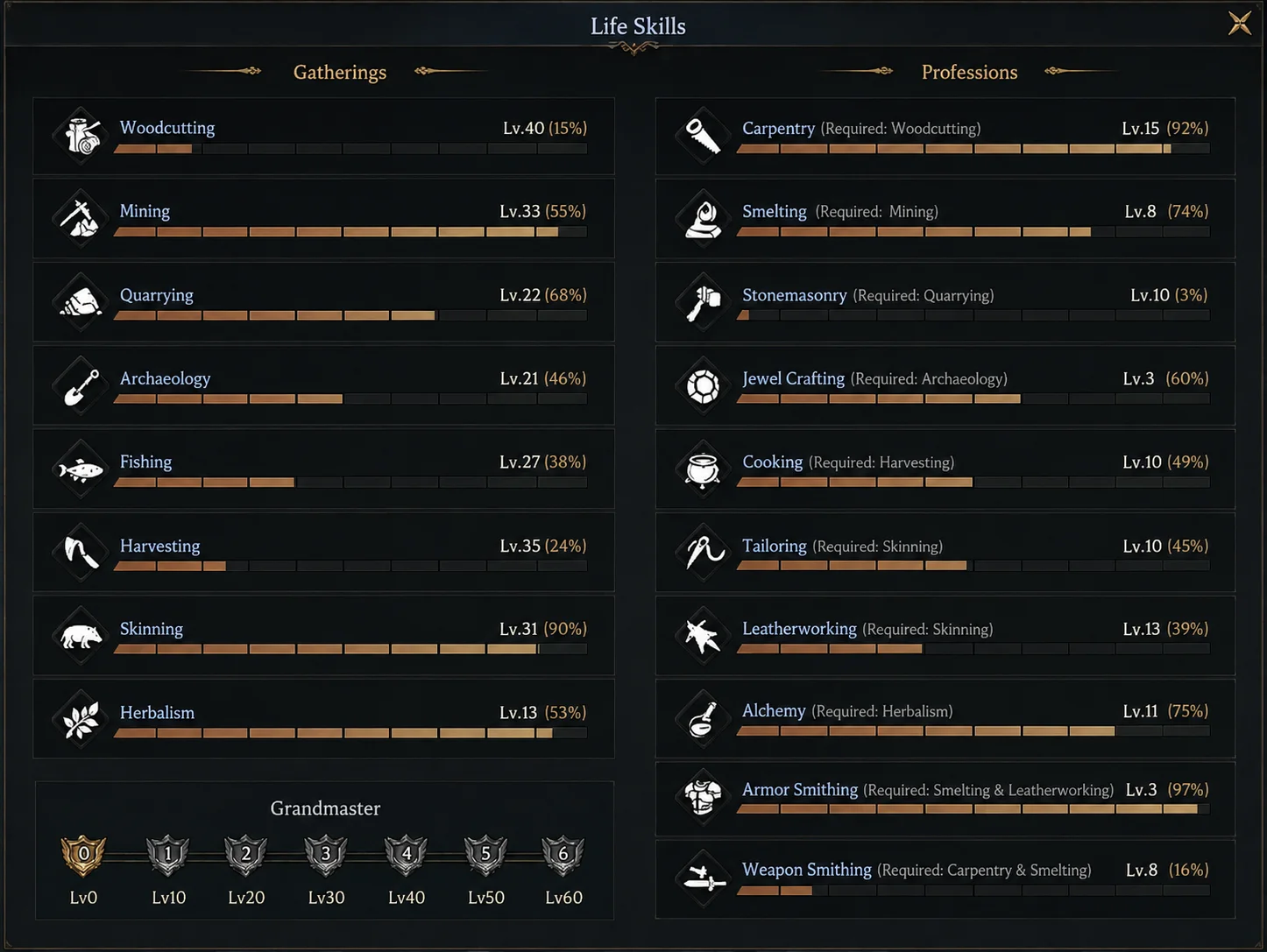Select the Carpentry saw icon

[703, 136]
